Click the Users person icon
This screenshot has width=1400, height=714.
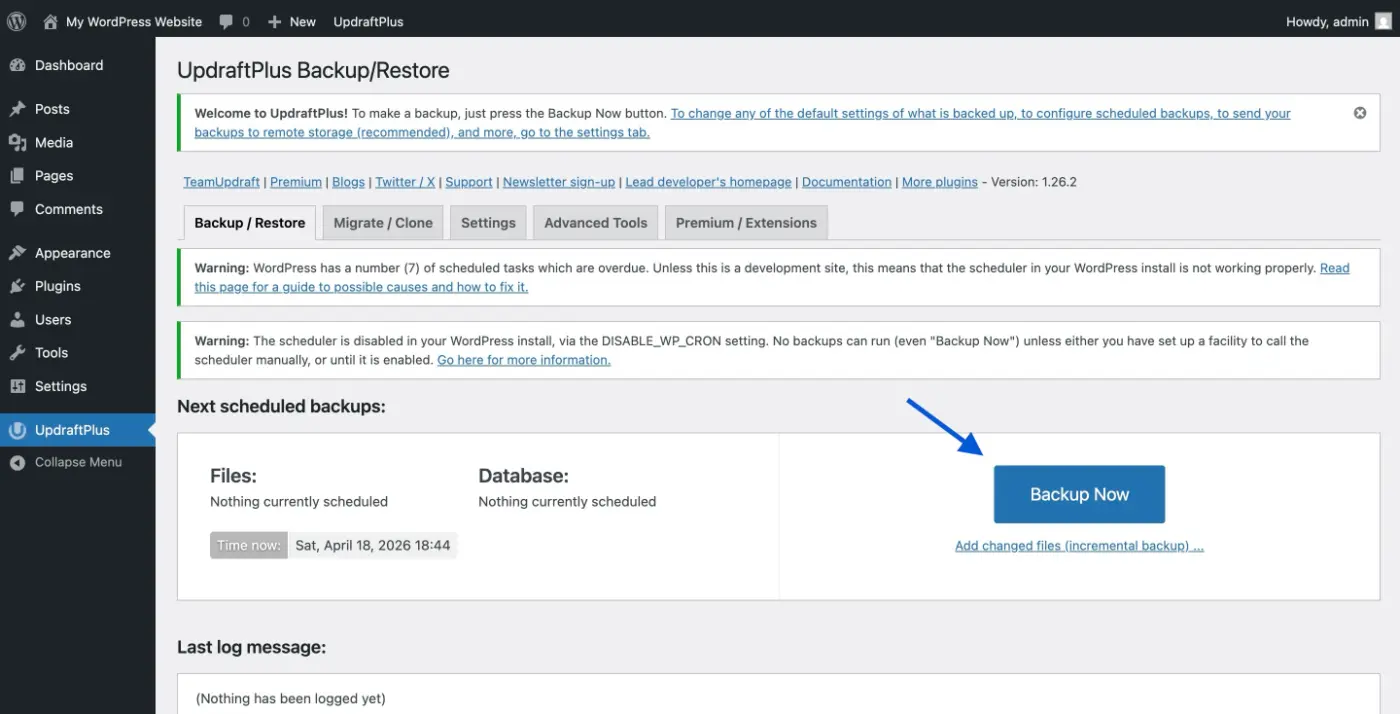pyautogui.click(x=17, y=320)
